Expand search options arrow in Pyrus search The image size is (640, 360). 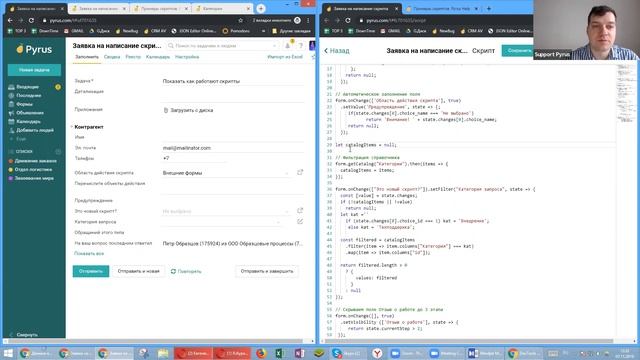274,46
